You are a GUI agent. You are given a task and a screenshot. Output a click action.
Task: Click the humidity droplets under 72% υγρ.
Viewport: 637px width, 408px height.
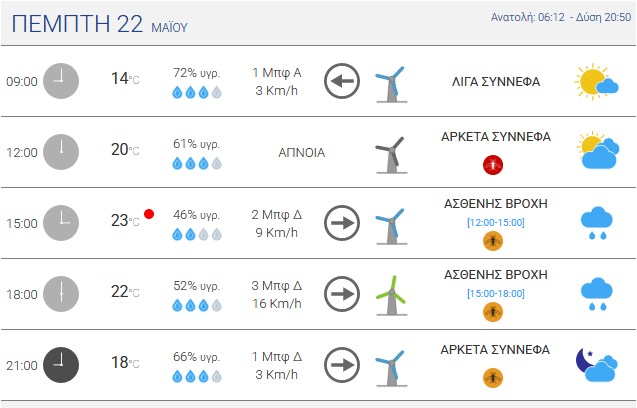point(197,93)
